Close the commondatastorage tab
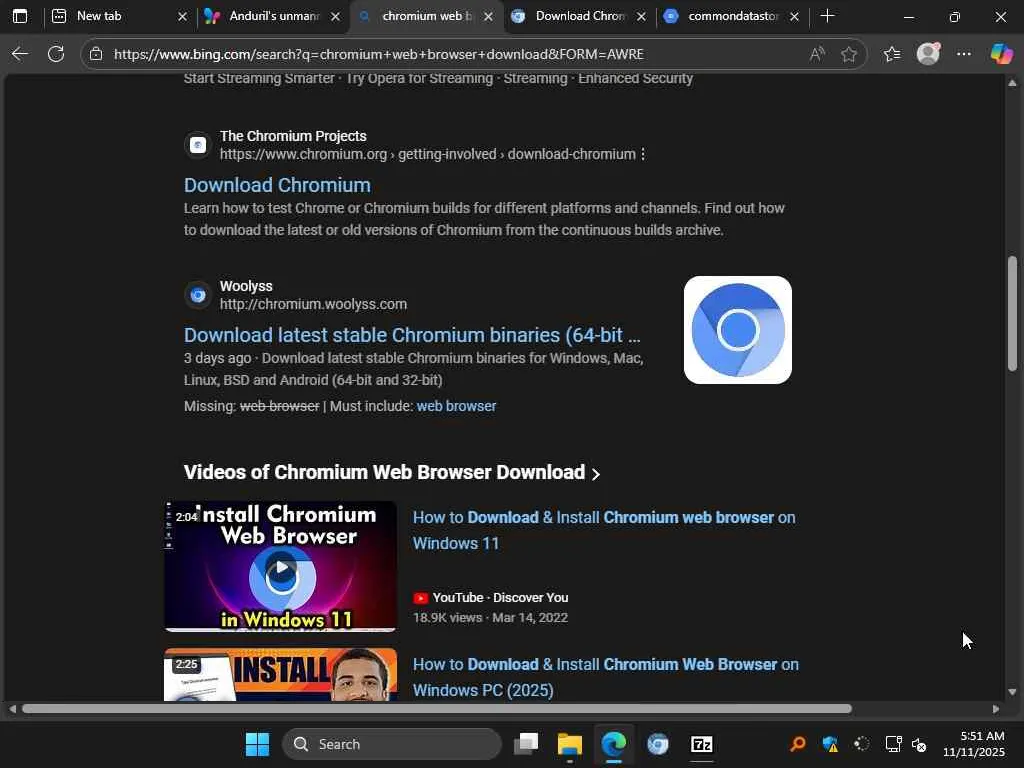Screen dimensions: 1024x768 (x=794, y=17)
